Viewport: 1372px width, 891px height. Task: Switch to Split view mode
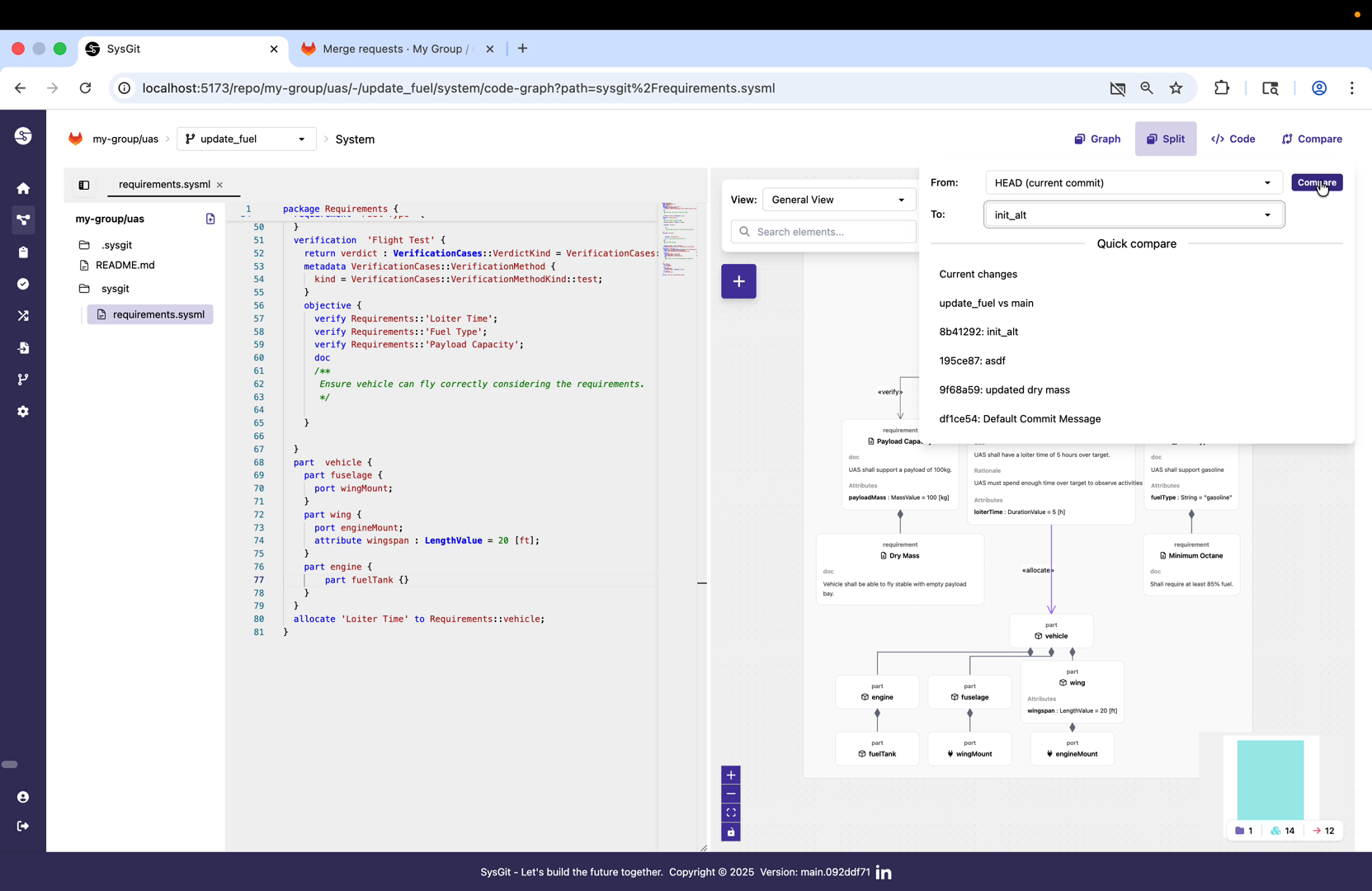tap(1165, 139)
